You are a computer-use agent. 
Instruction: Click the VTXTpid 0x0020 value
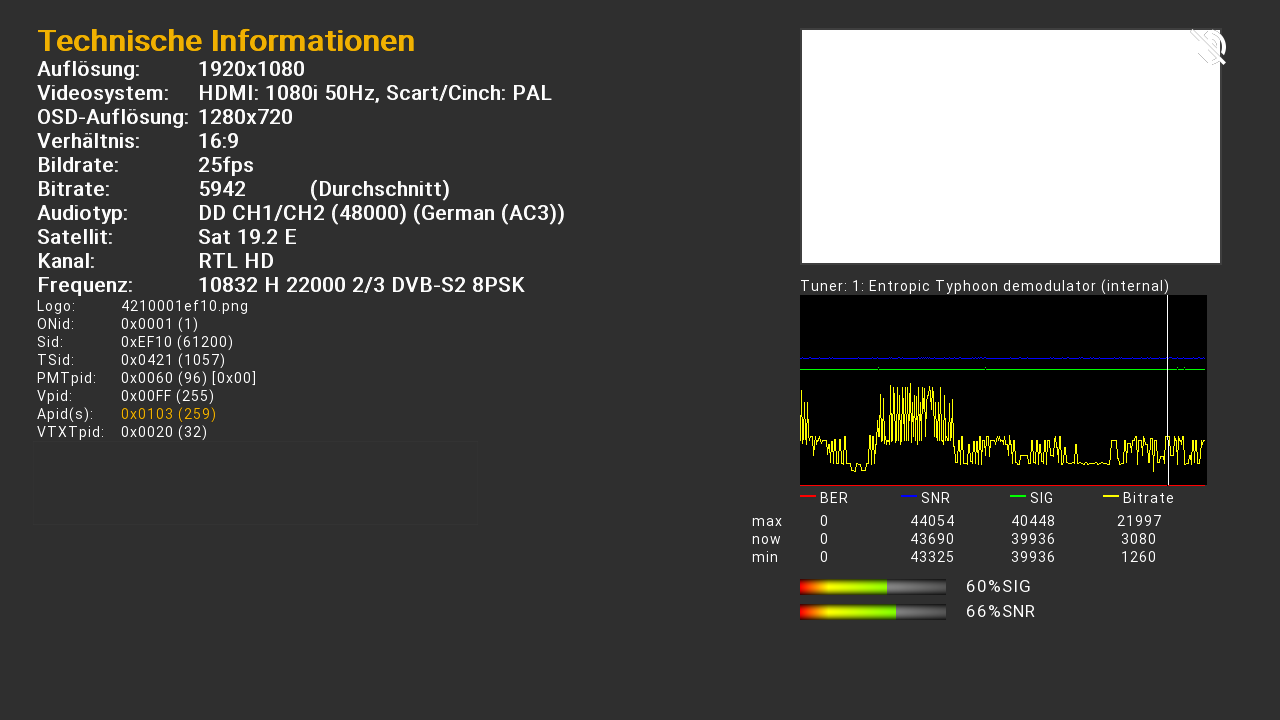[x=163, y=432]
